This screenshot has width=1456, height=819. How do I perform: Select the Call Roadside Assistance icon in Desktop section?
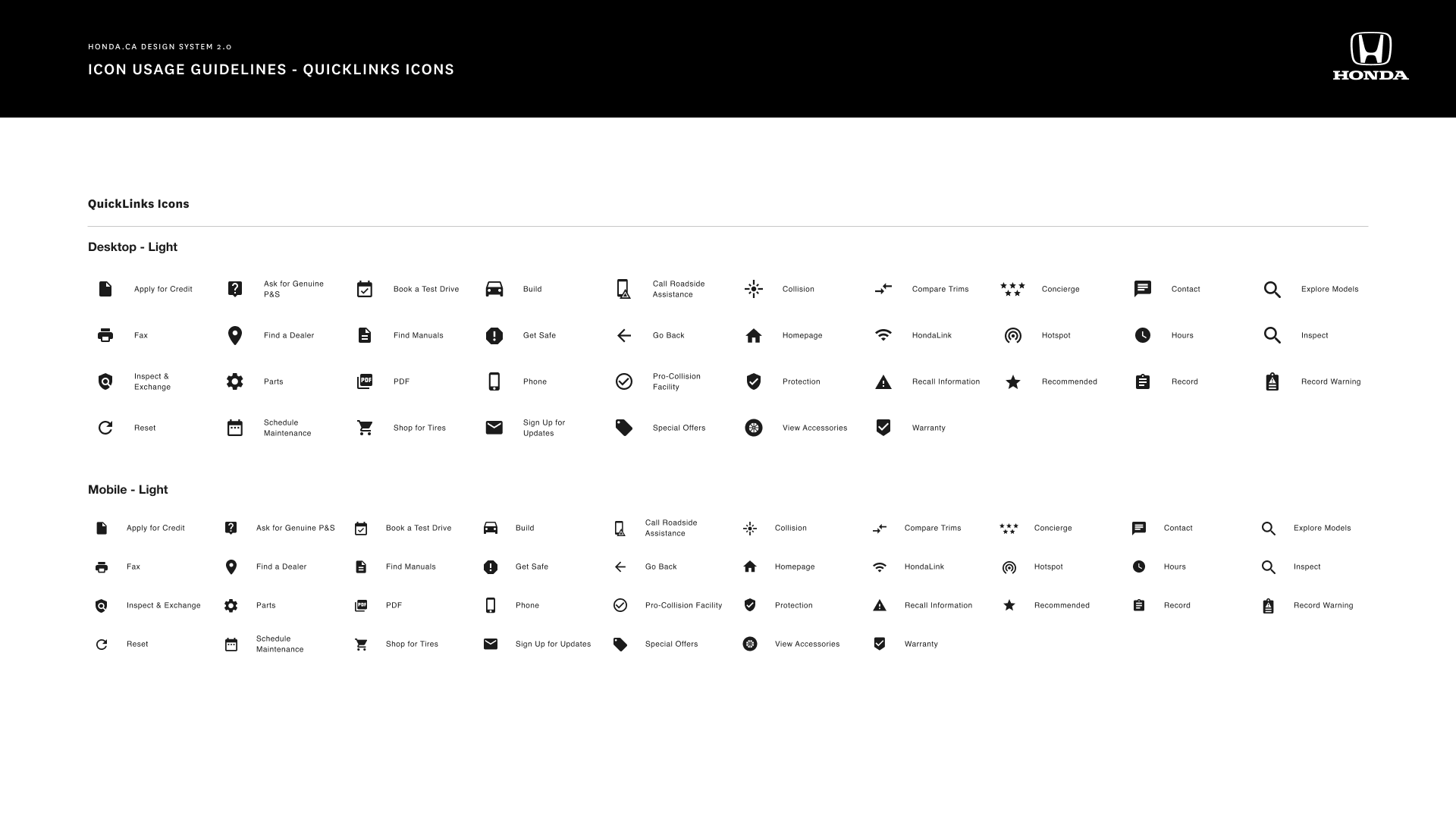623,289
